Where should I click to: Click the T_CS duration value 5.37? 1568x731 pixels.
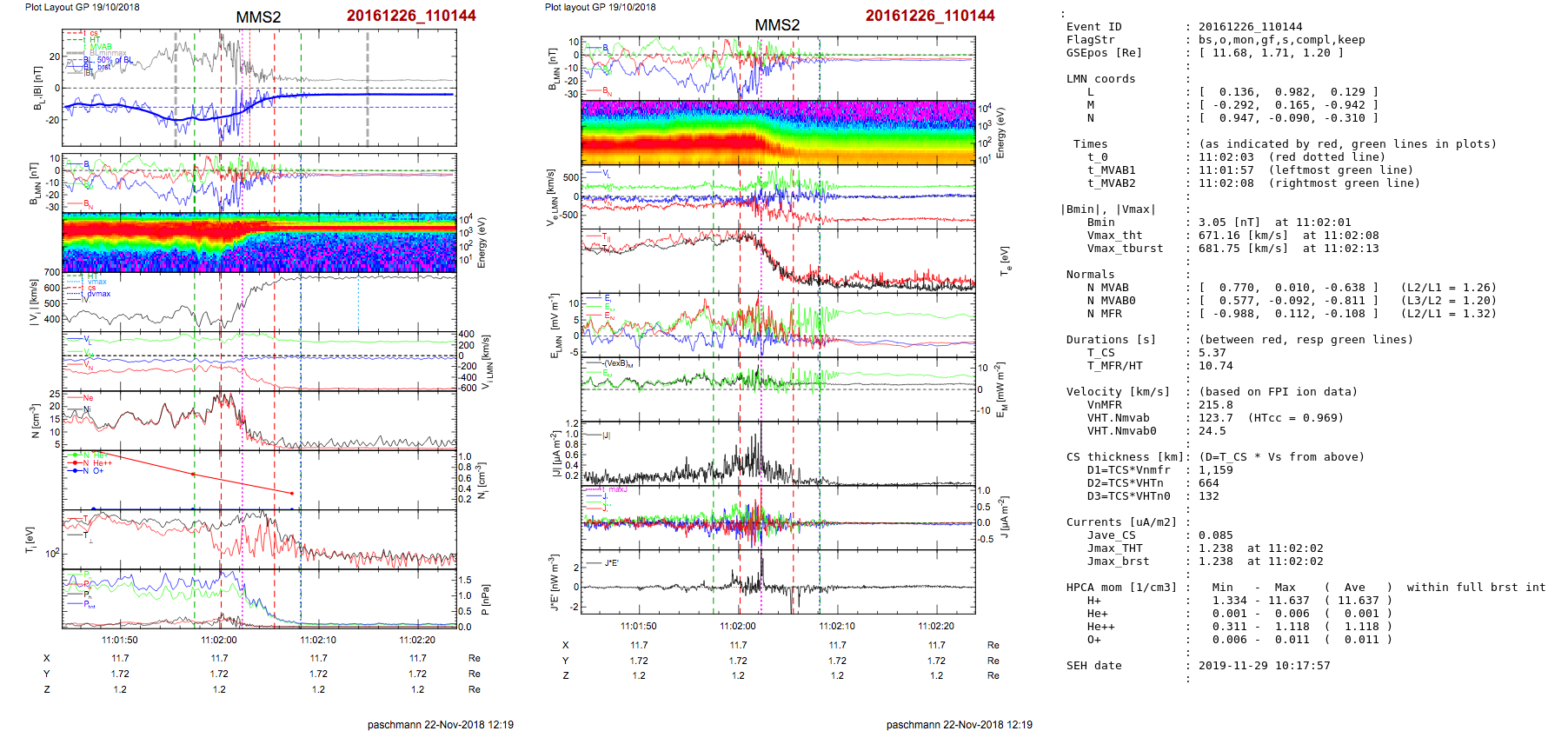click(x=1212, y=353)
